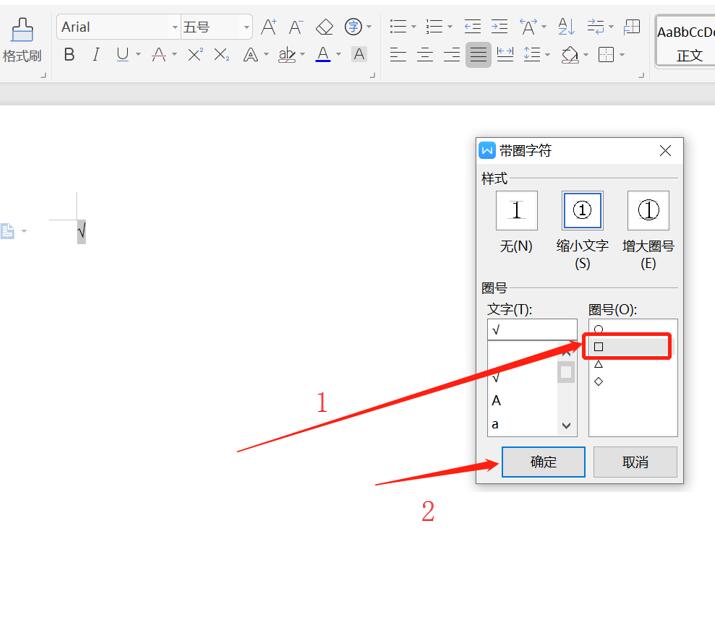This screenshot has height=619, width=715.
Task: Apply subscript formatting
Action: (x=222, y=55)
